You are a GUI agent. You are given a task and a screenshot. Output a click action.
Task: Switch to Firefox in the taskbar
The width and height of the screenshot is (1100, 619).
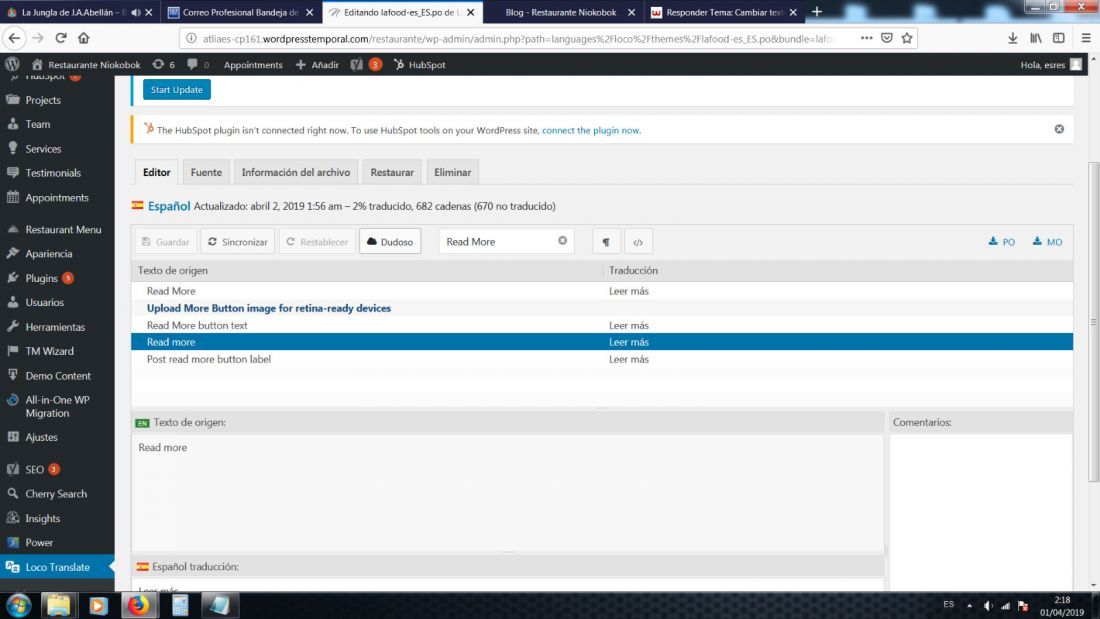coord(138,605)
